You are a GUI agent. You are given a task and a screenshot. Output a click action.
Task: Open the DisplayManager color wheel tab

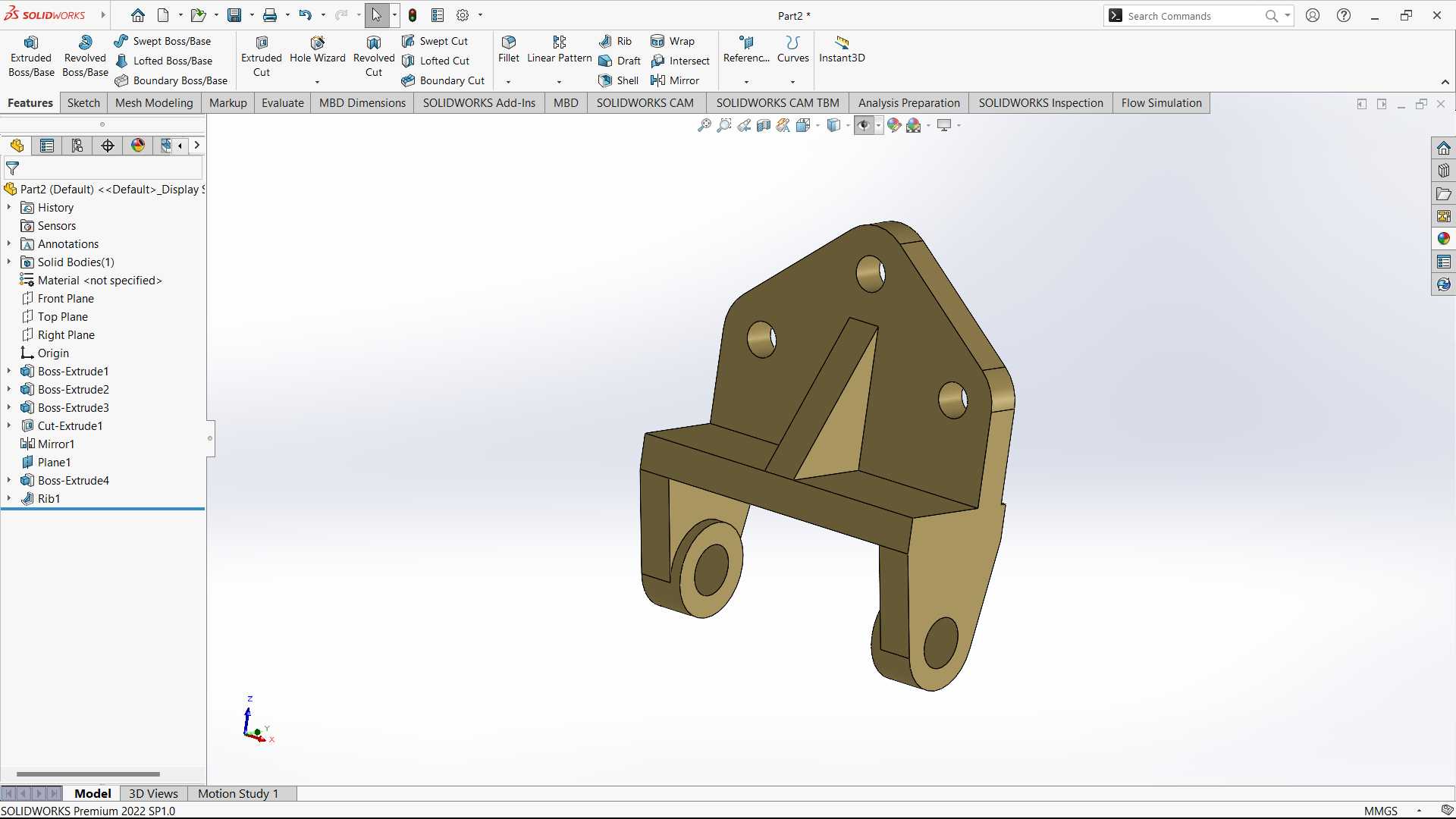[x=137, y=146]
